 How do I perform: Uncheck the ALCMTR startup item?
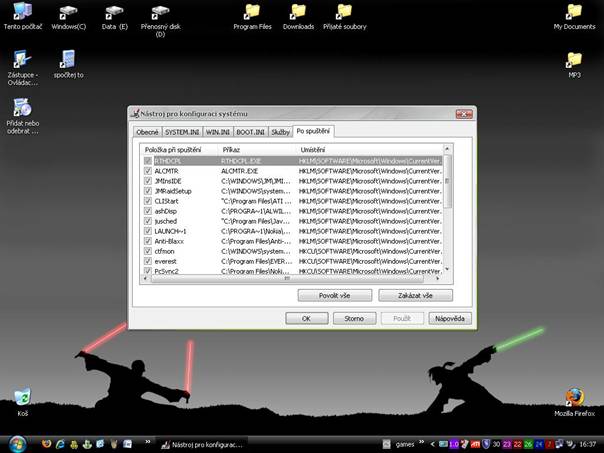(148, 171)
